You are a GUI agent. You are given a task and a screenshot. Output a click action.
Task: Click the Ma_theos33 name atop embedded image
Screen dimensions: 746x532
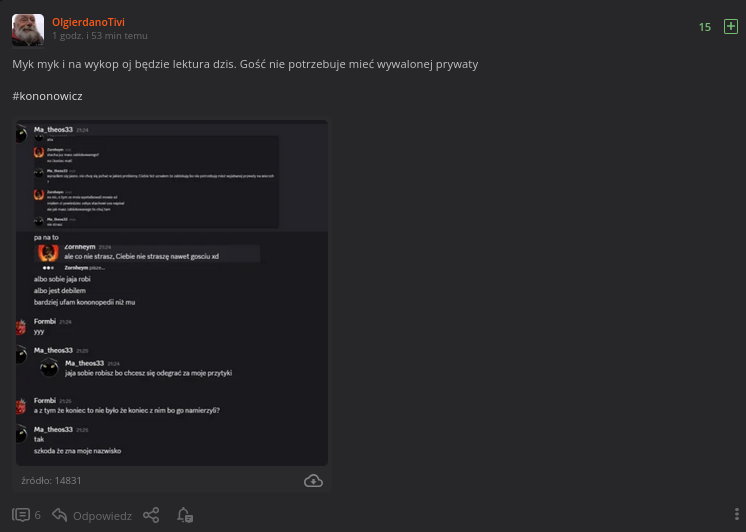[54, 130]
